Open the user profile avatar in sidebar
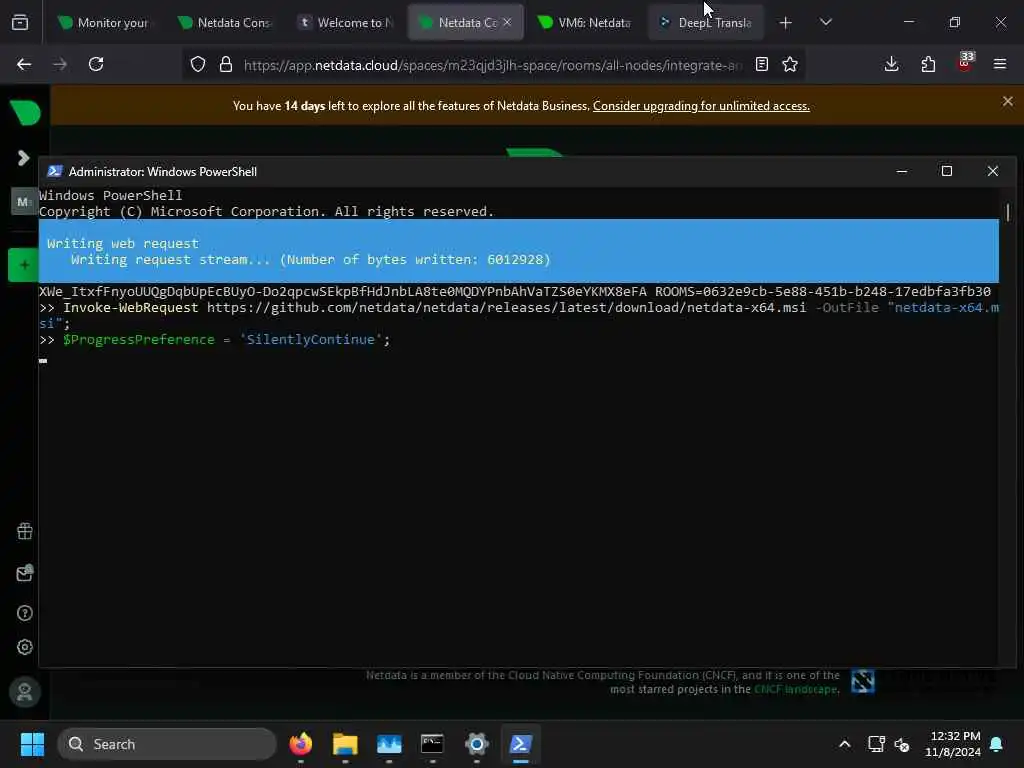 25,692
